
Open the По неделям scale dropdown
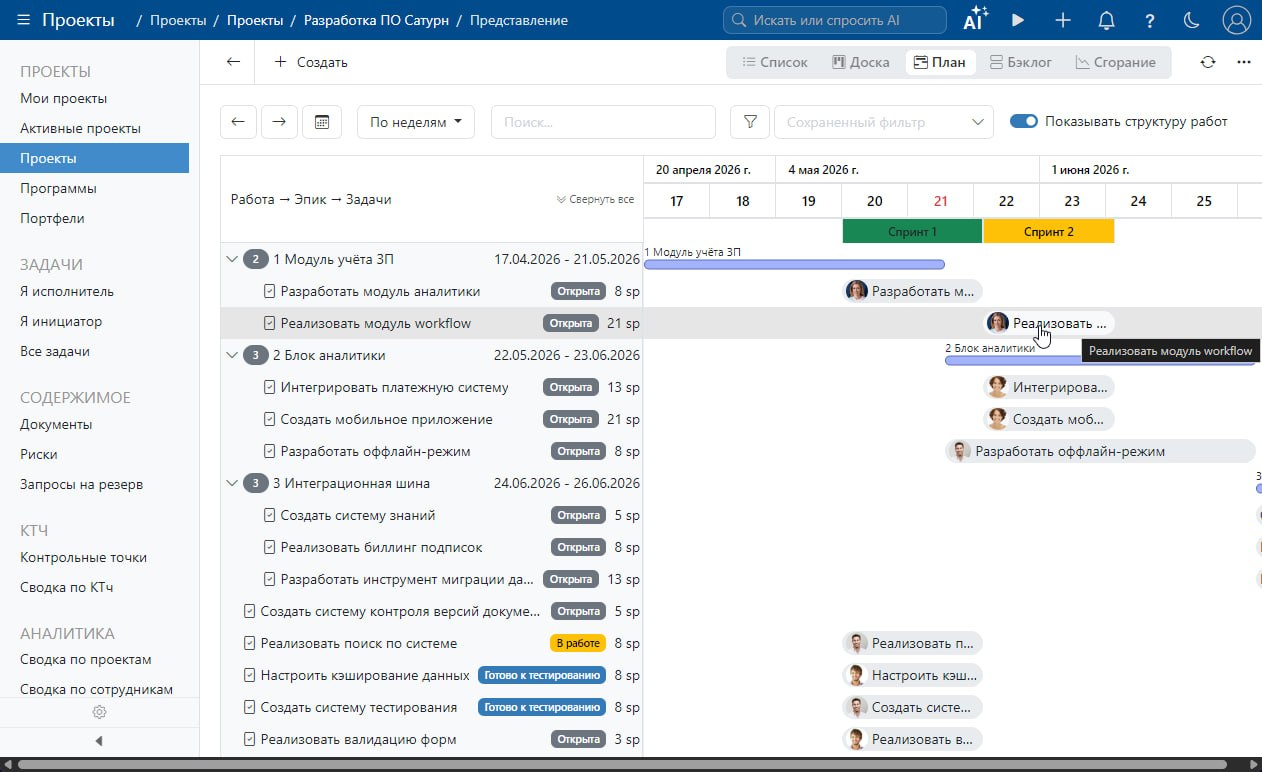pyautogui.click(x=416, y=122)
